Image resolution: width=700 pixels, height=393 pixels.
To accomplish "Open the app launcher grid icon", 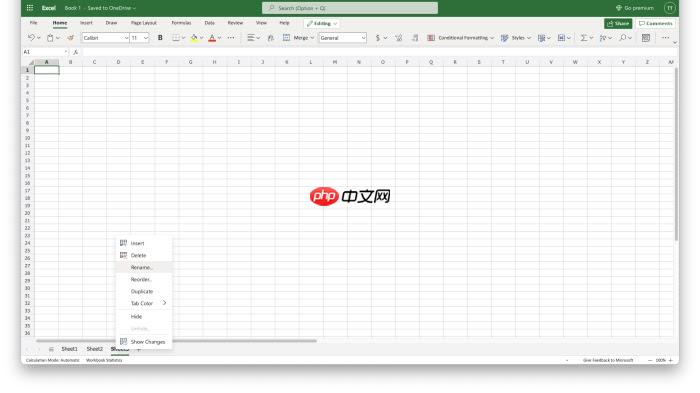I will point(30,8).
